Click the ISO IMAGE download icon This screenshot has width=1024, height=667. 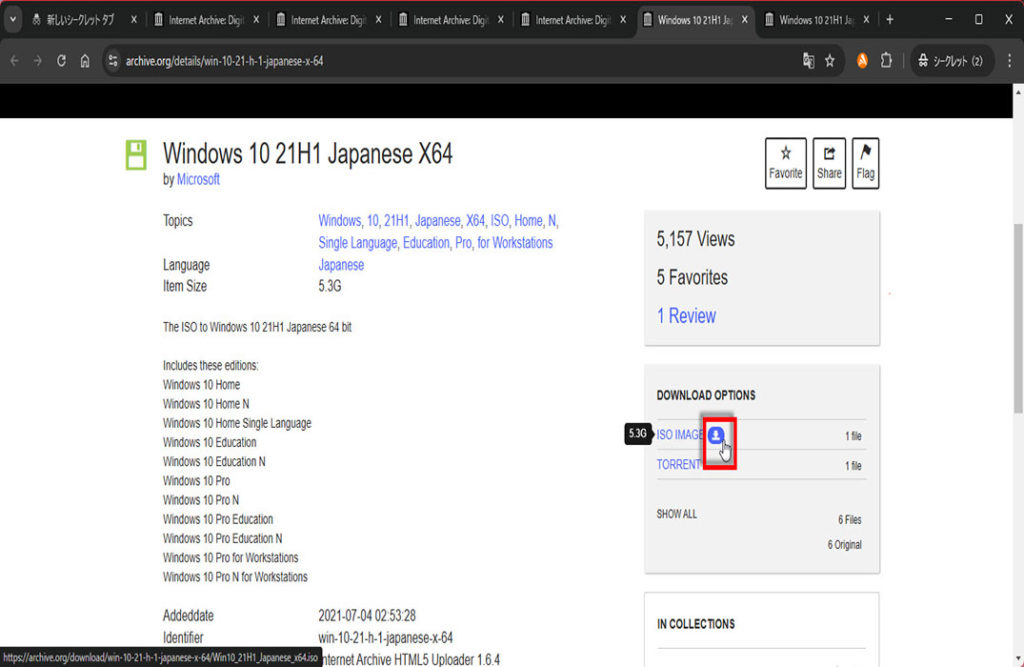[716, 435]
